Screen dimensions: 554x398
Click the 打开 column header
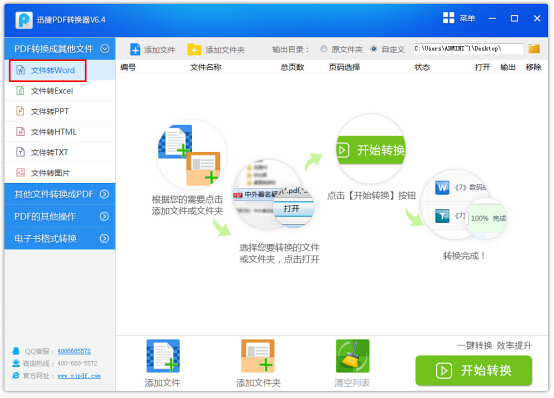[482, 67]
